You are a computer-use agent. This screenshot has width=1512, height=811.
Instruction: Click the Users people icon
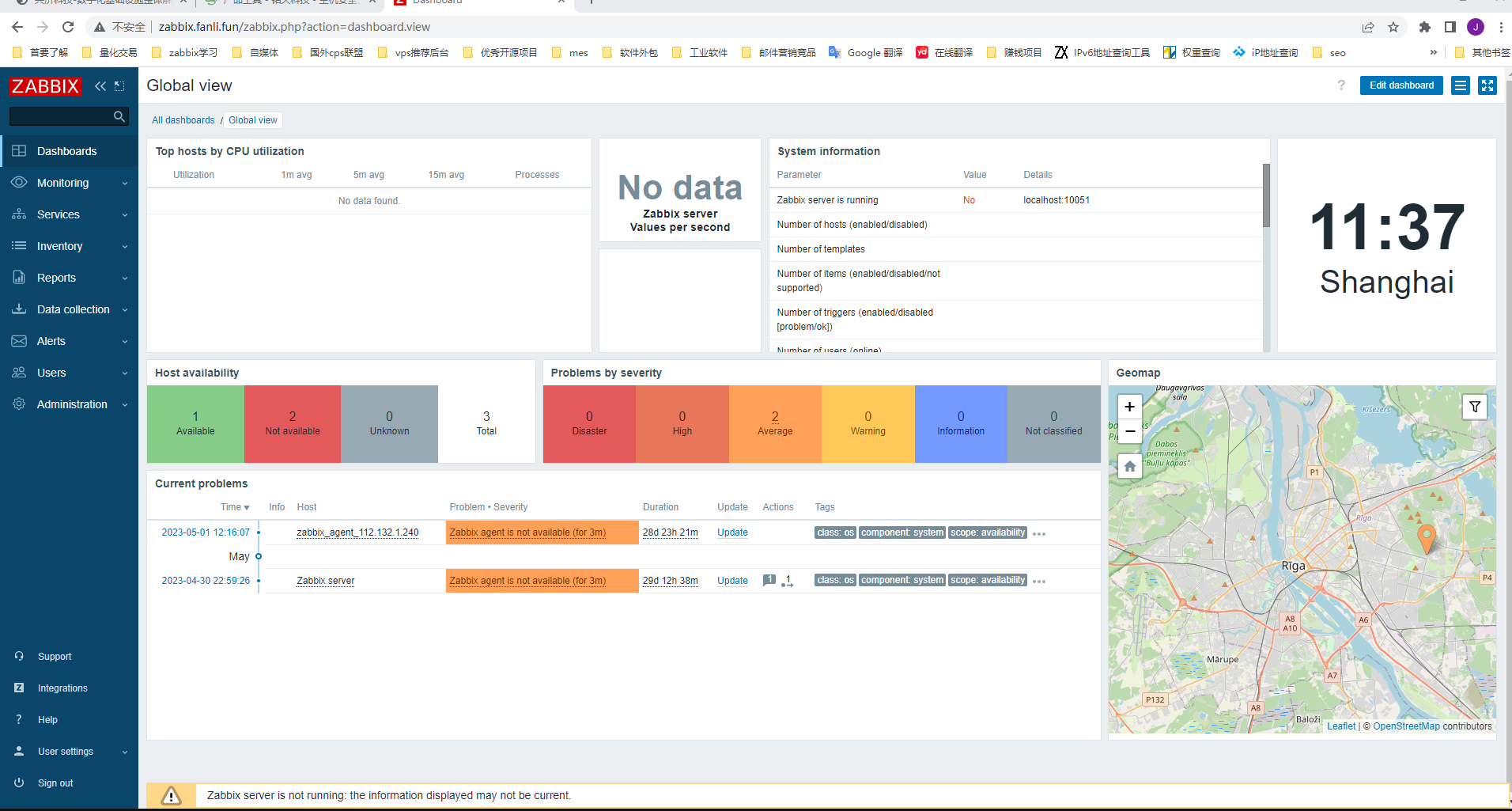[x=19, y=373]
